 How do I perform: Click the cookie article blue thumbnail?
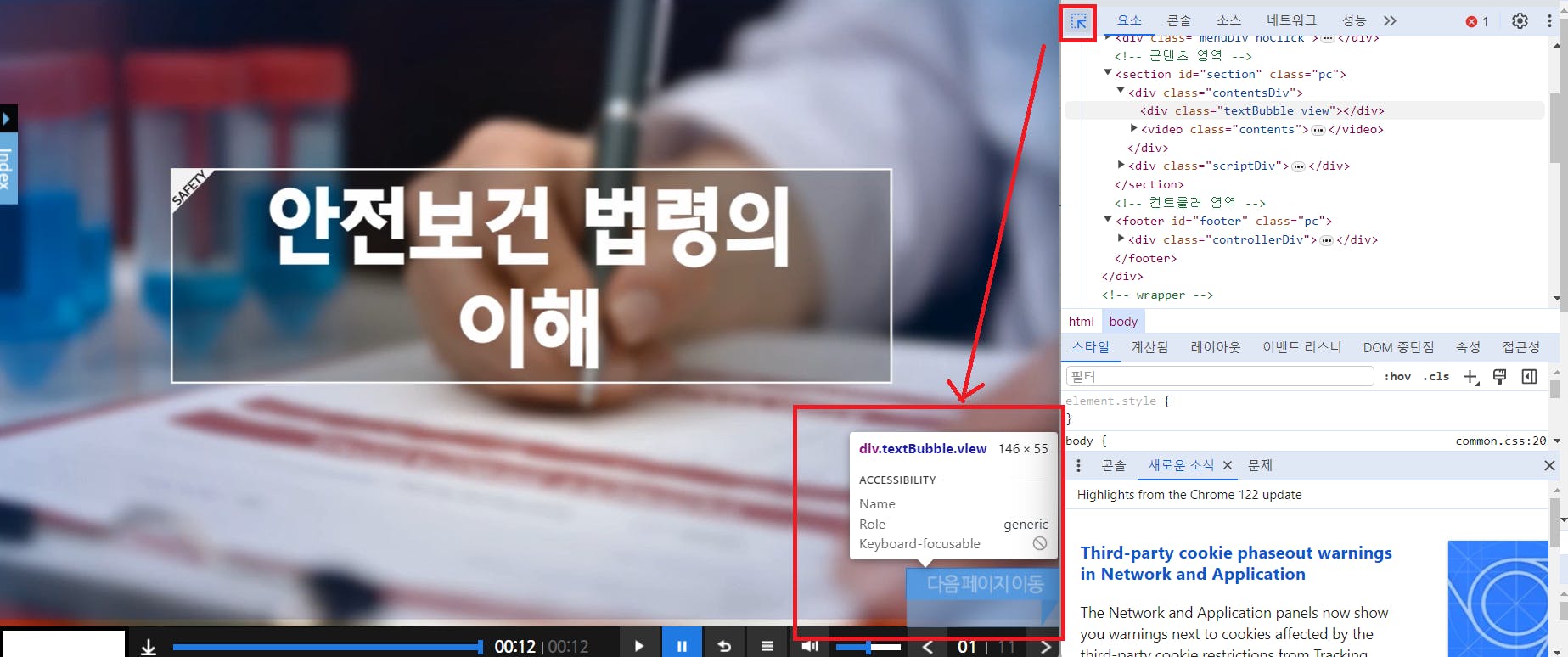pyautogui.click(x=1498, y=598)
